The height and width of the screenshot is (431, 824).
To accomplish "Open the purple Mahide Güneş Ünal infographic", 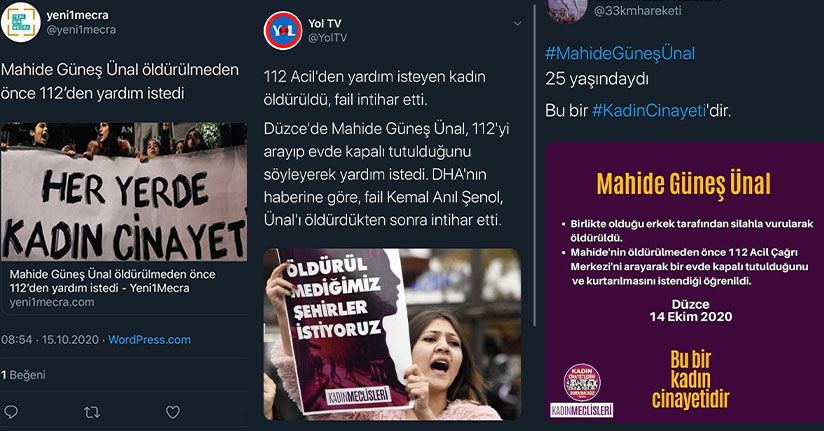I will pyautogui.click(x=684, y=282).
